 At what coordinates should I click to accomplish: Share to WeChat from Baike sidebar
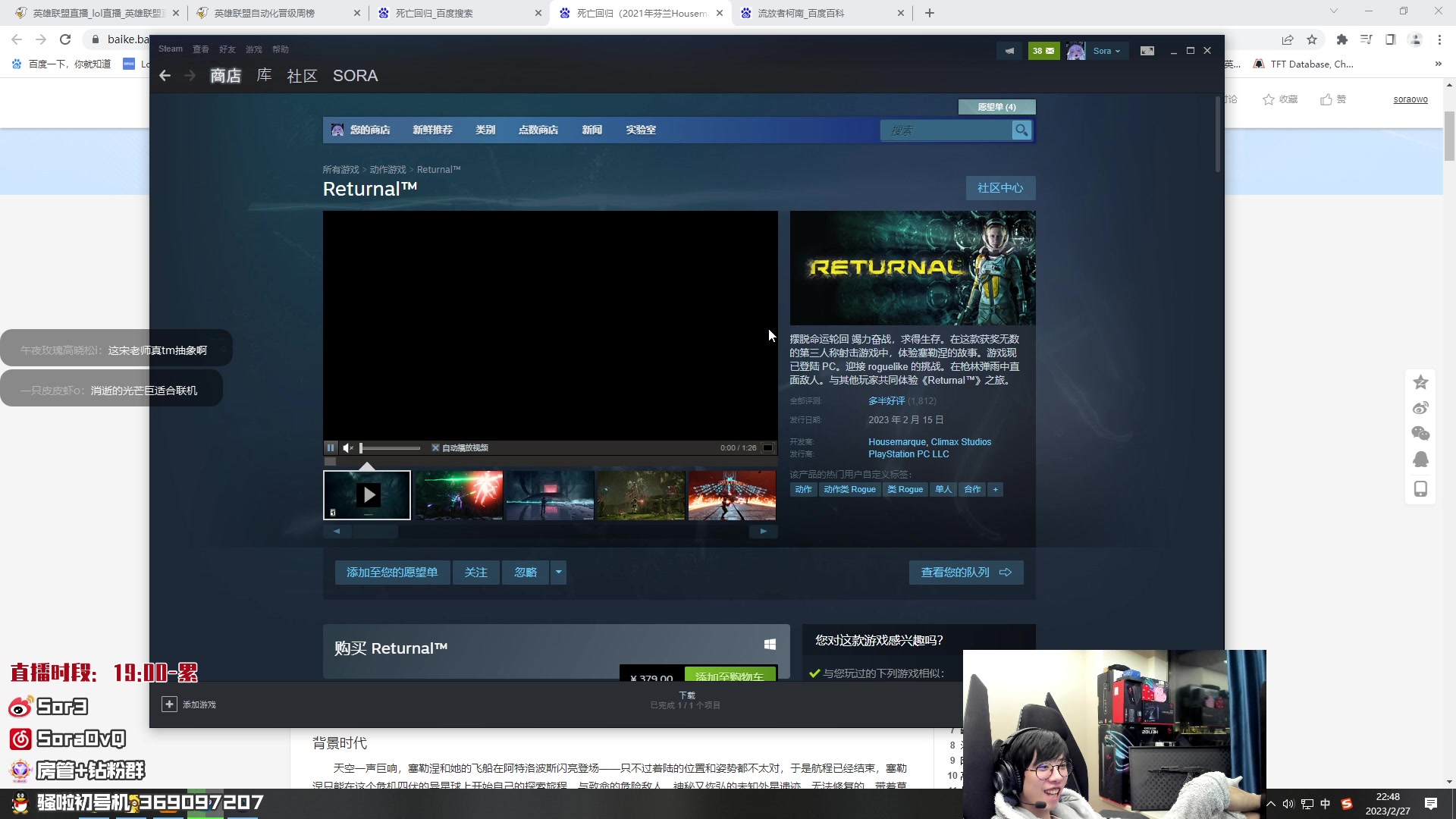(x=1420, y=434)
